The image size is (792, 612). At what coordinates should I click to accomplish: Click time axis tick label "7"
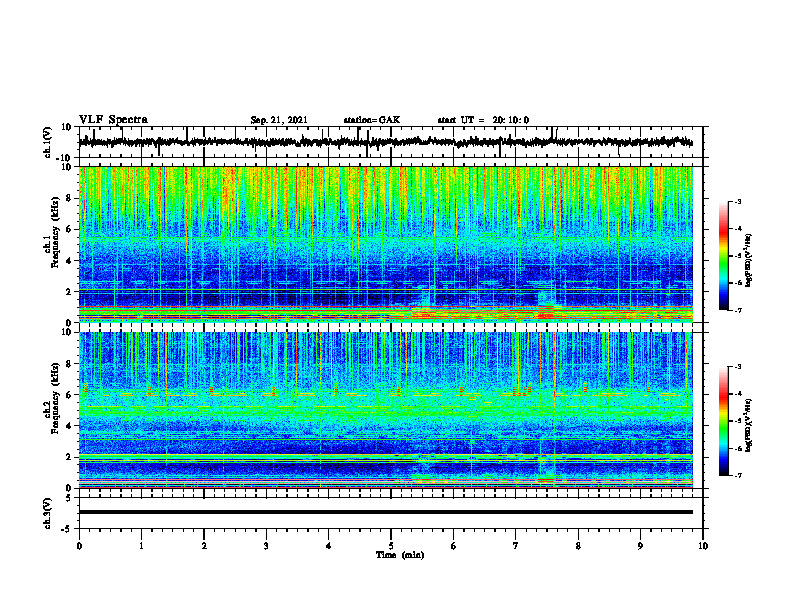516,546
